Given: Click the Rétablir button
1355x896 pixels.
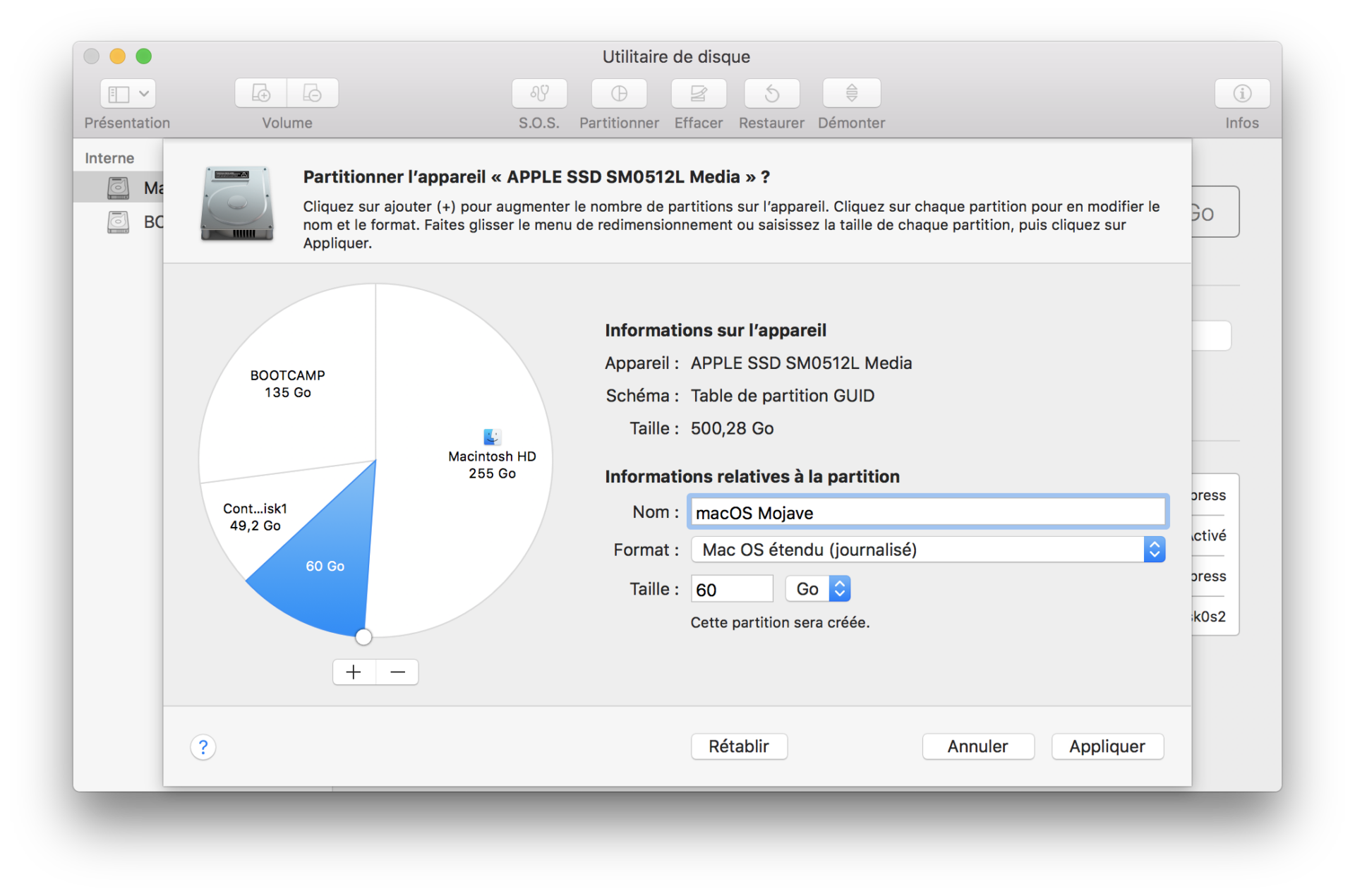Looking at the screenshot, I should coord(739,746).
